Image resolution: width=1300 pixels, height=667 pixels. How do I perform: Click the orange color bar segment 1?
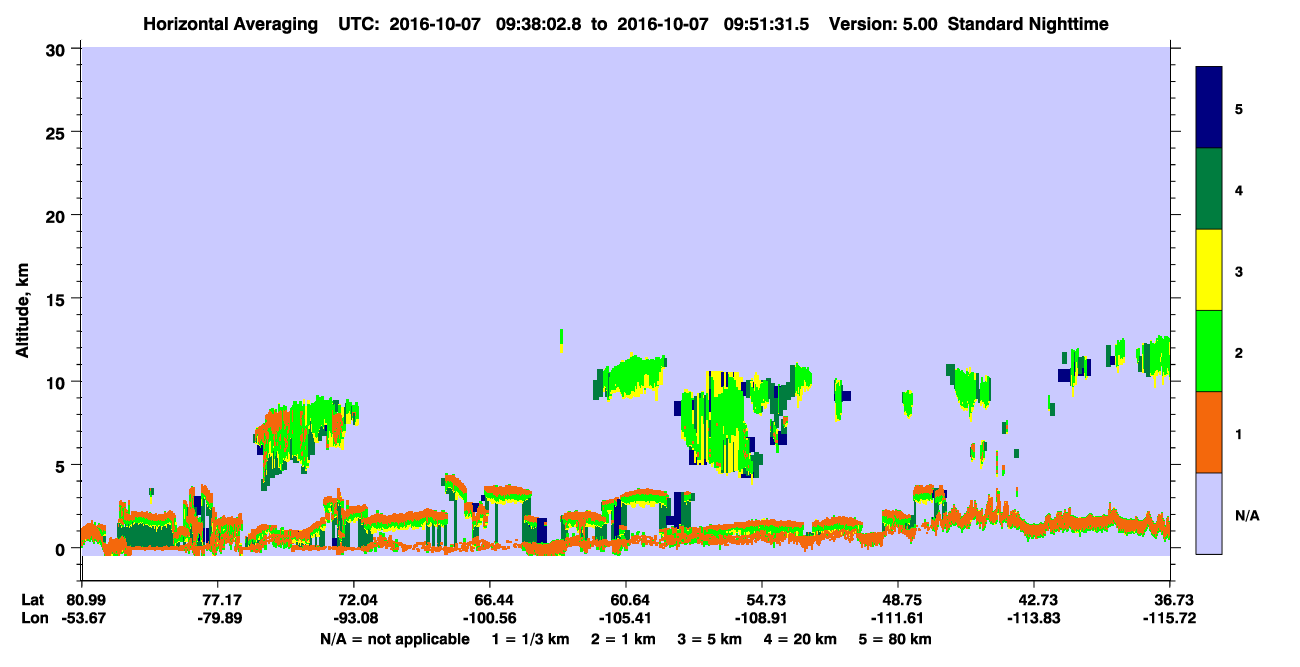pos(1209,432)
